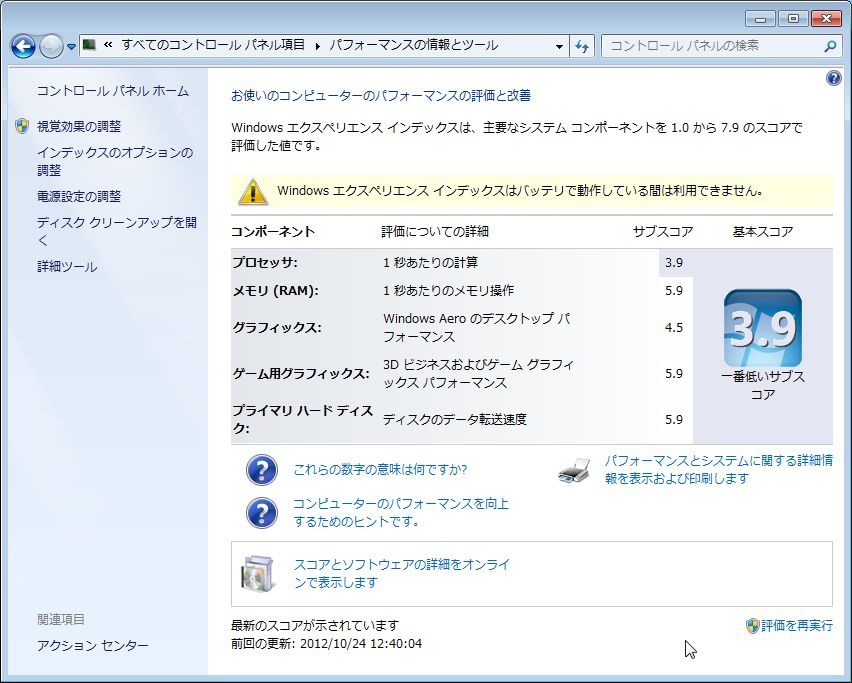Open これらの数字の意味は何ですか? link
The width and height of the screenshot is (852, 683).
pos(380,469)
